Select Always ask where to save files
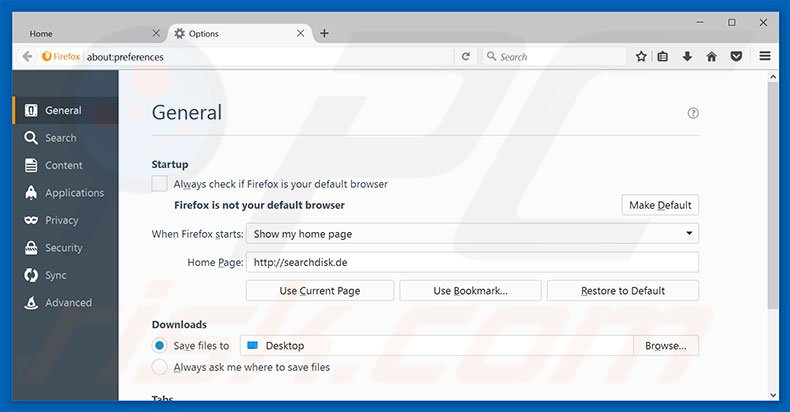The height and width of the screenshot is (412, 790). point(160,367)
